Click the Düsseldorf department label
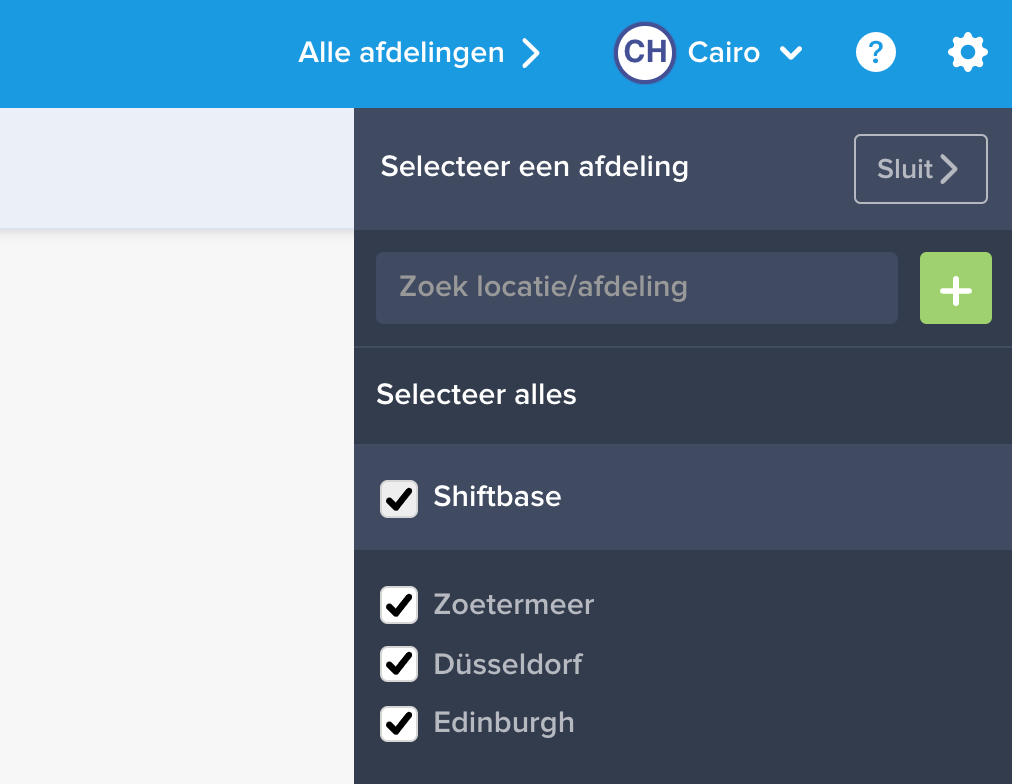 (x=508, y=664)
